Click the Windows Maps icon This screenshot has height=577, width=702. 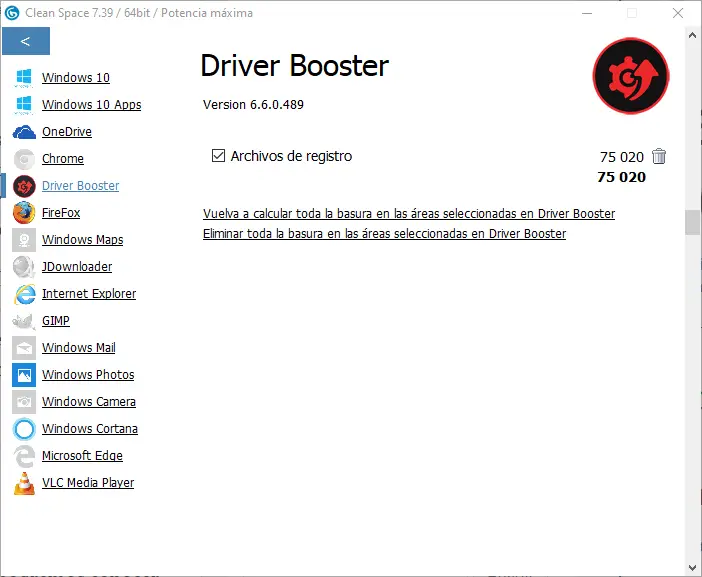24,240
